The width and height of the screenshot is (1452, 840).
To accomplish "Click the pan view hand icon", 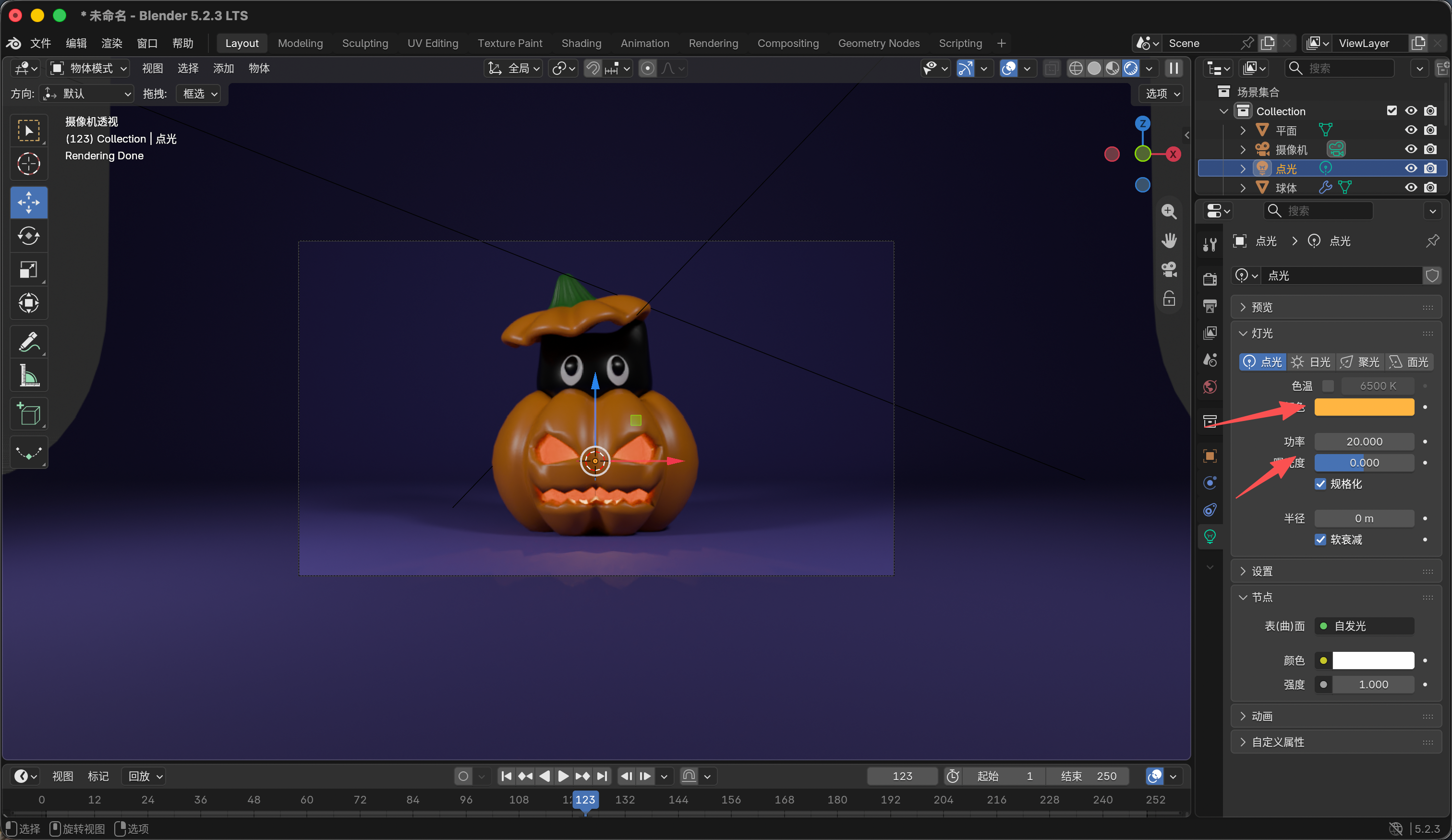I will tap(1169, 240).
